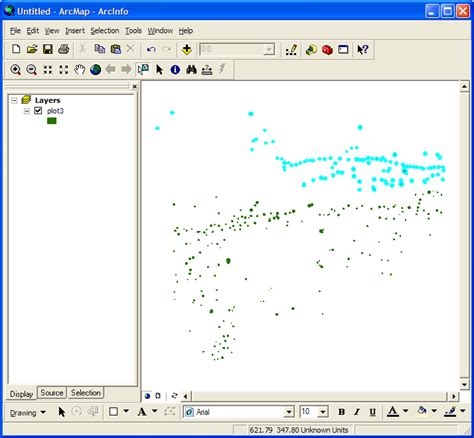The image size is (474, 438).
Task: Open the Edit menu
Action: click(33, 31)
